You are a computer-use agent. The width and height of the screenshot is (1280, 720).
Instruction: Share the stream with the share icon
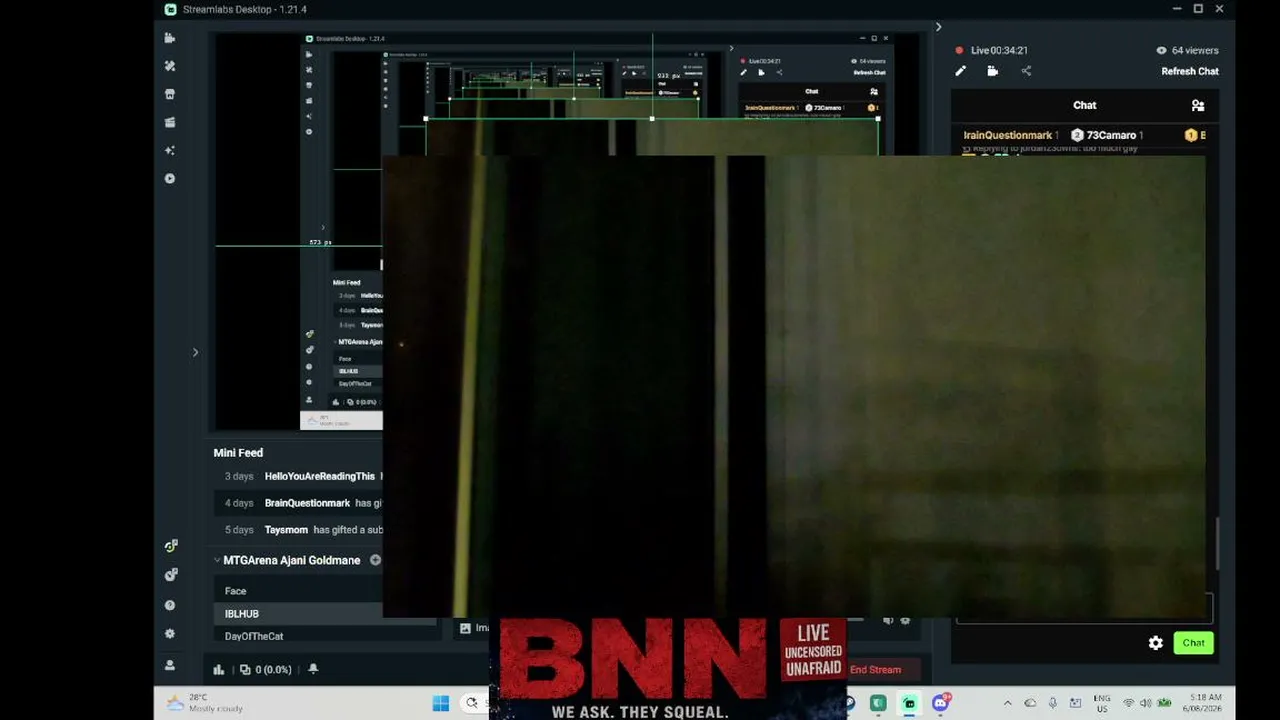tap(1026, 71)
